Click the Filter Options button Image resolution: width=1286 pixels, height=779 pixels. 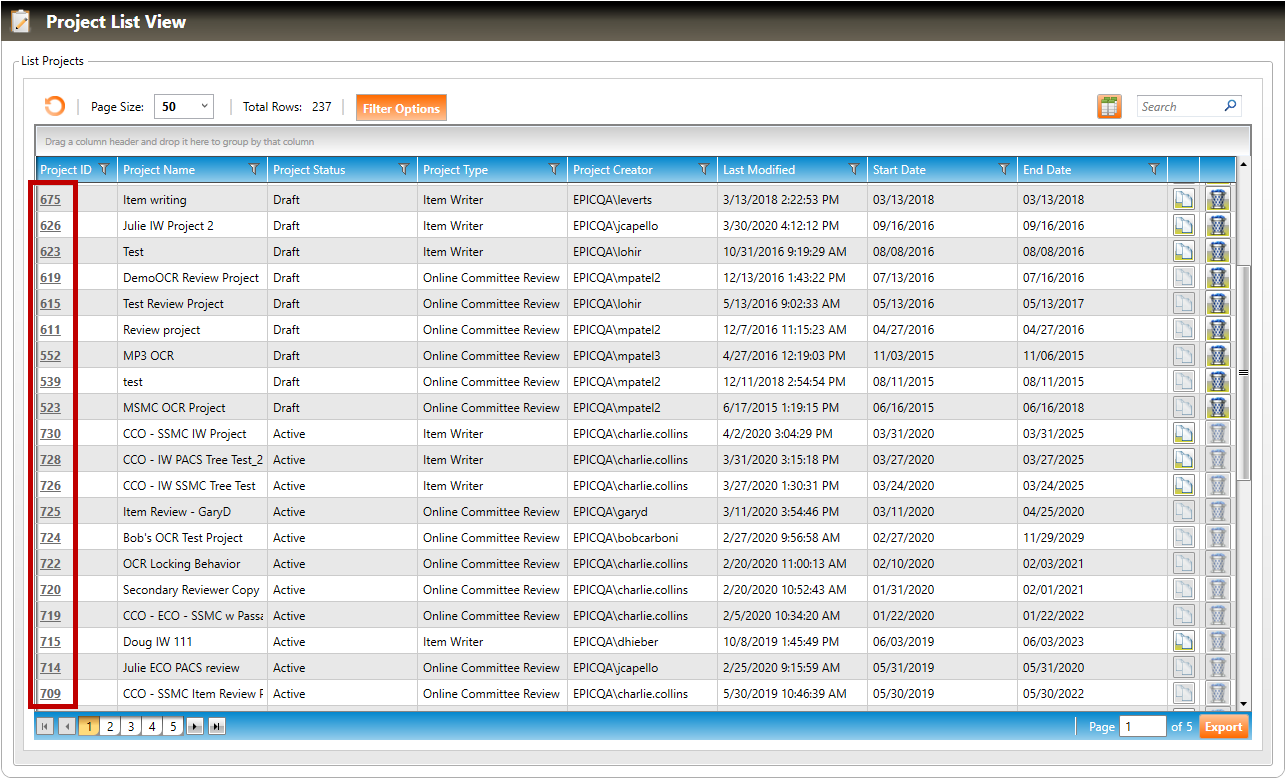pos(401,108)
